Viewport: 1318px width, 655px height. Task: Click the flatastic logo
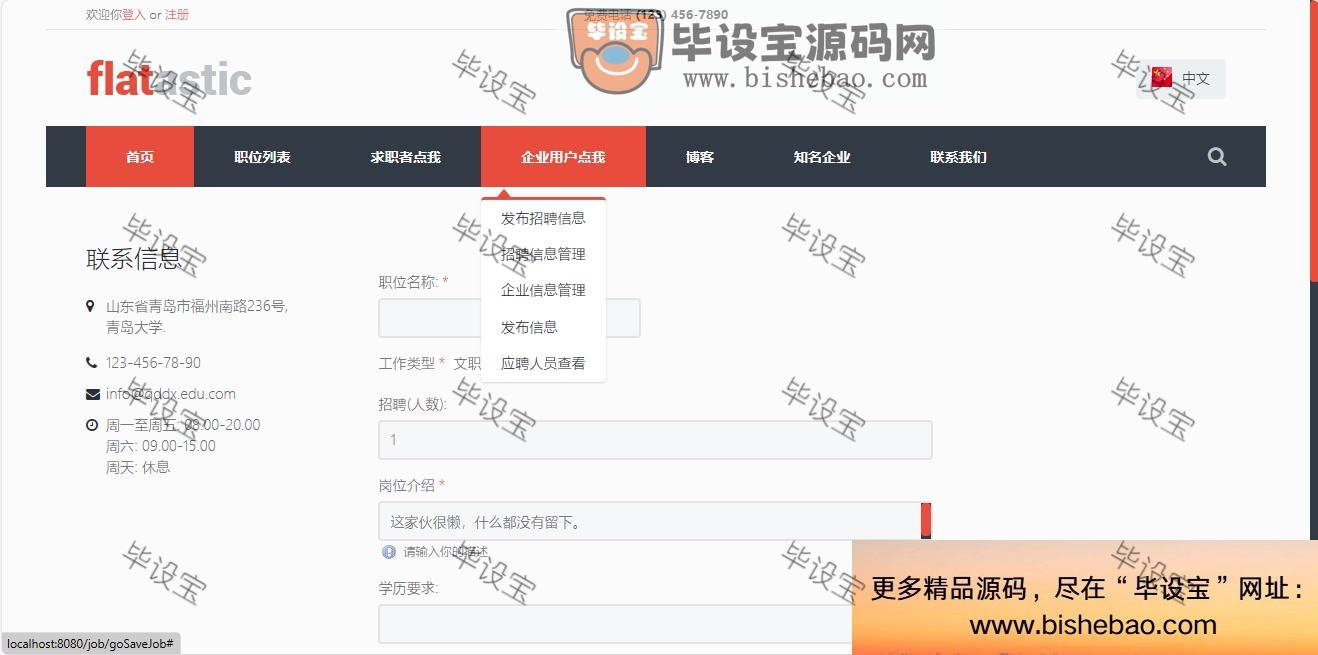coord(169,79)
